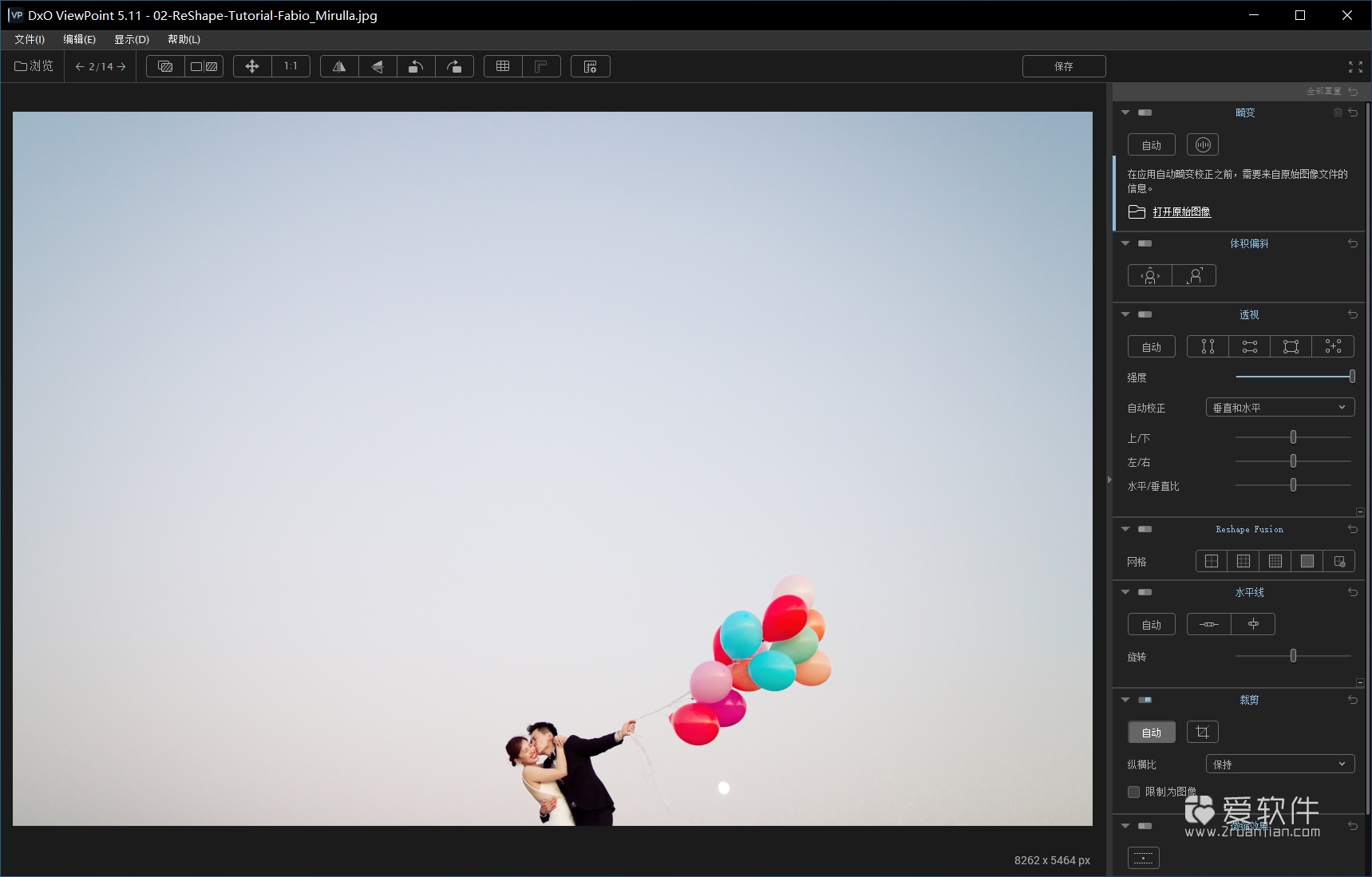The image size is (1372, 877).
Task: Enable the 透视 perspective panel switch
Action: click(1145, 314)
